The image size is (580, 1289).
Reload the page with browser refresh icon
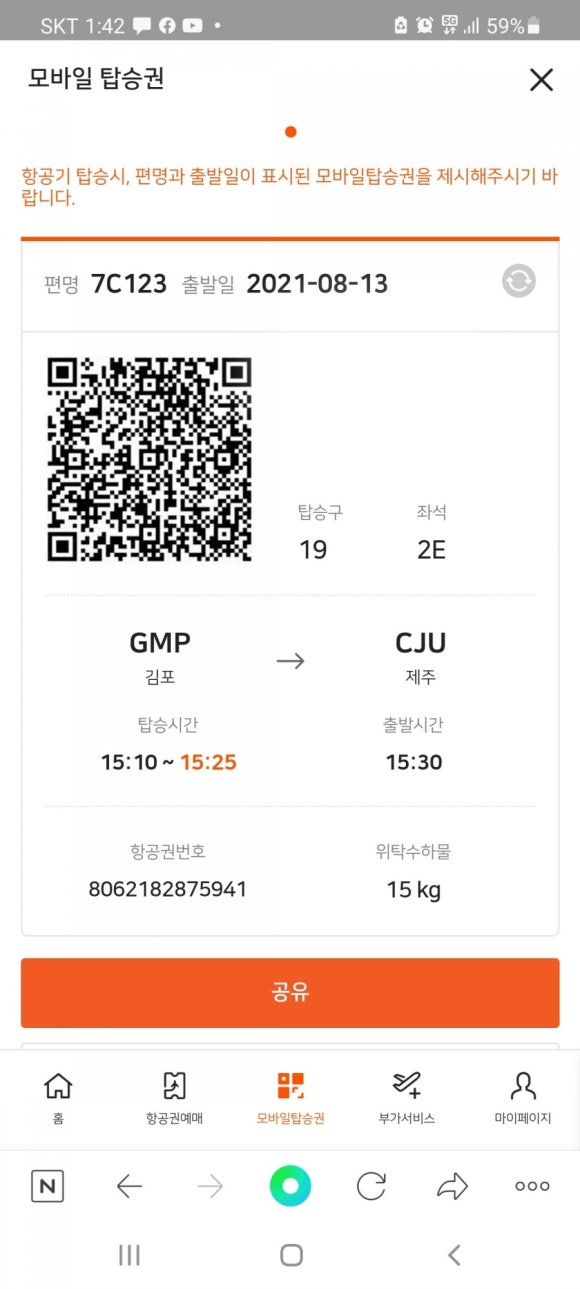tap(371, 1187)
